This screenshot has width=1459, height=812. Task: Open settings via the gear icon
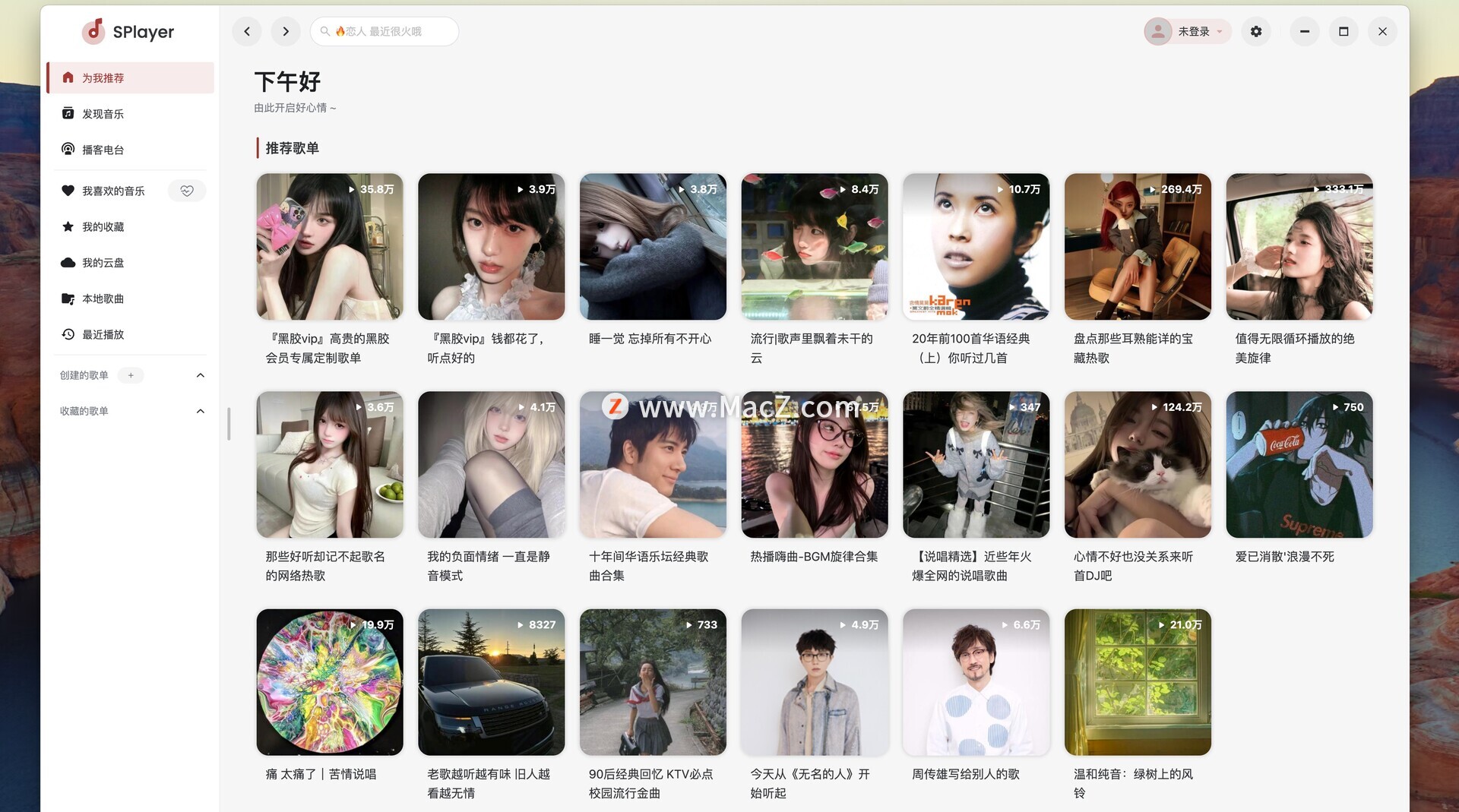click(x=1256, y=31)
